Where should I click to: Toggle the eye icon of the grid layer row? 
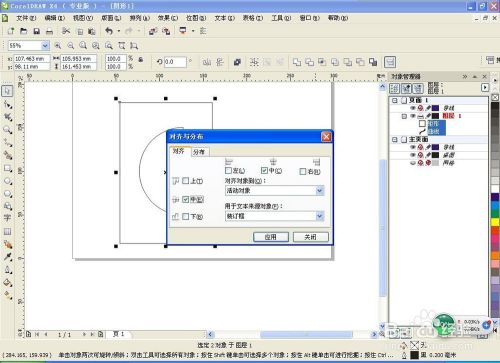tap(413, 163)
